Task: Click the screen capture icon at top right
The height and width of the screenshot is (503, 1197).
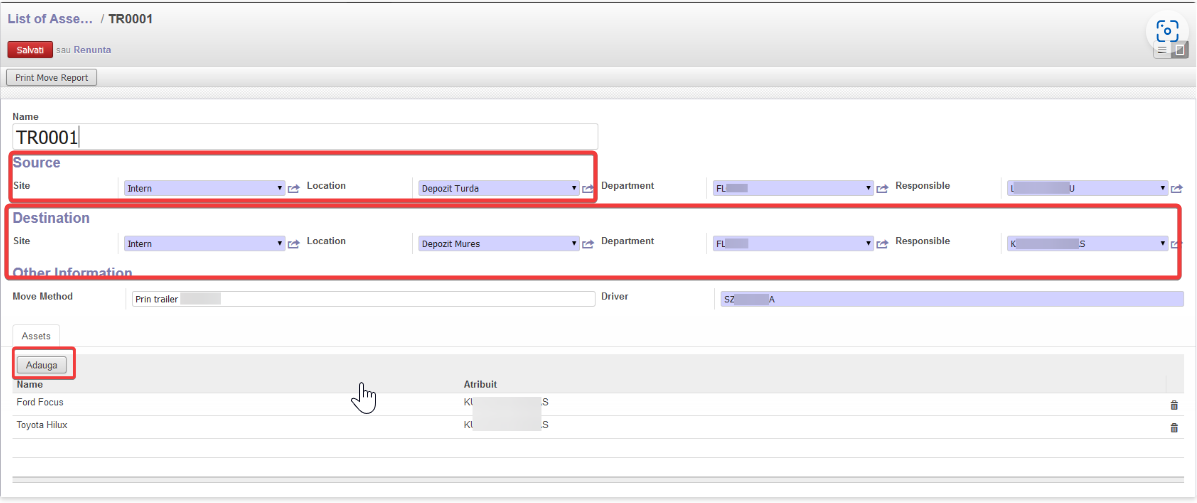Action: click(1166, 30)
